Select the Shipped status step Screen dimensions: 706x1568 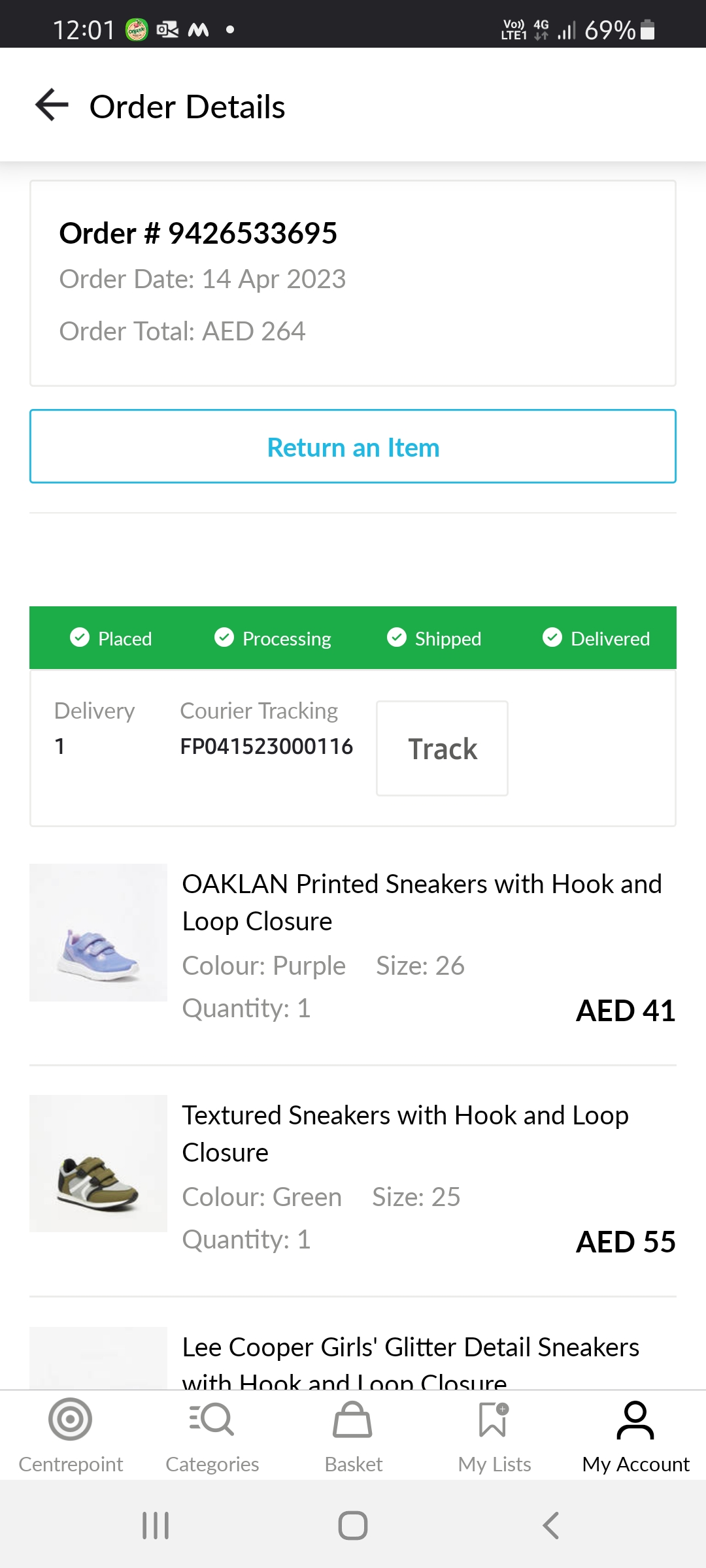click(x=434, y=638)
